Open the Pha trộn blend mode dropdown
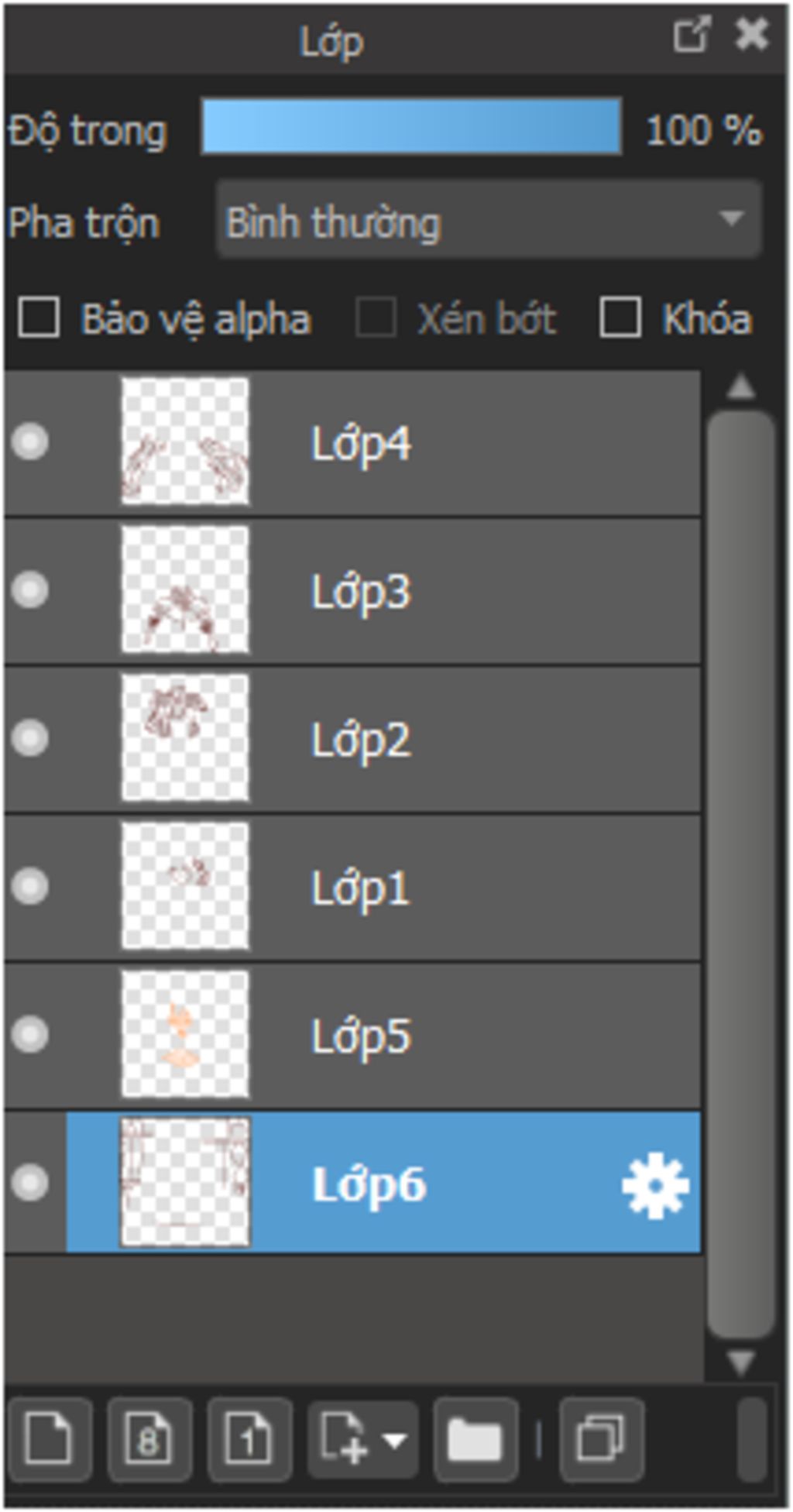 point(488,220)
